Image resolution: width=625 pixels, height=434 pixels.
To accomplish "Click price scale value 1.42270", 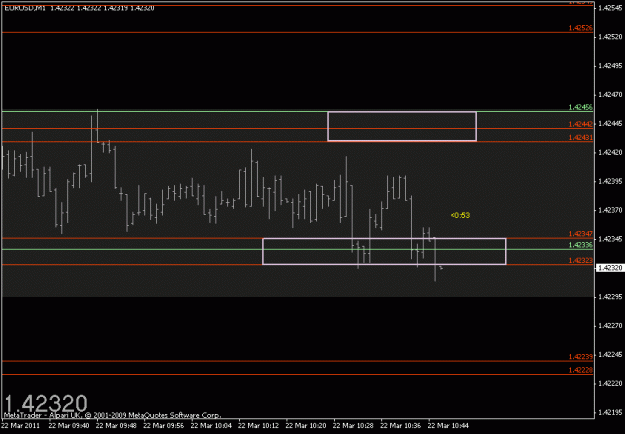I will pos(610,326).
